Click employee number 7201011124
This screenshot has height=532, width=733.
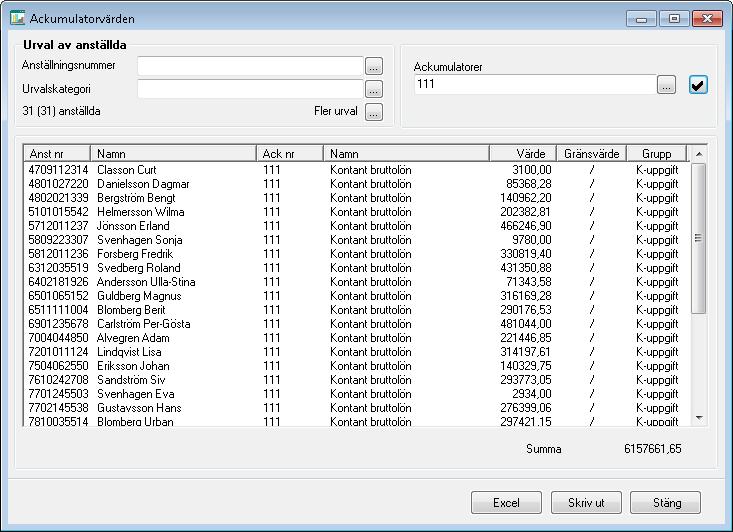tap(58, 352)
